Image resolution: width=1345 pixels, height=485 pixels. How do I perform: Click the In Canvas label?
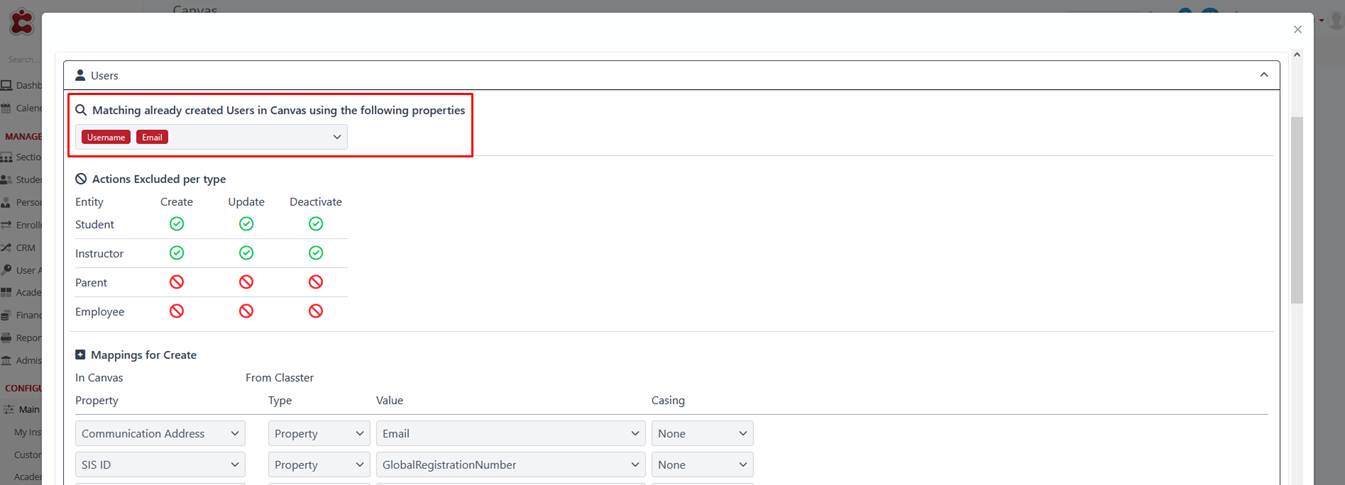click(x=99, y=378)
